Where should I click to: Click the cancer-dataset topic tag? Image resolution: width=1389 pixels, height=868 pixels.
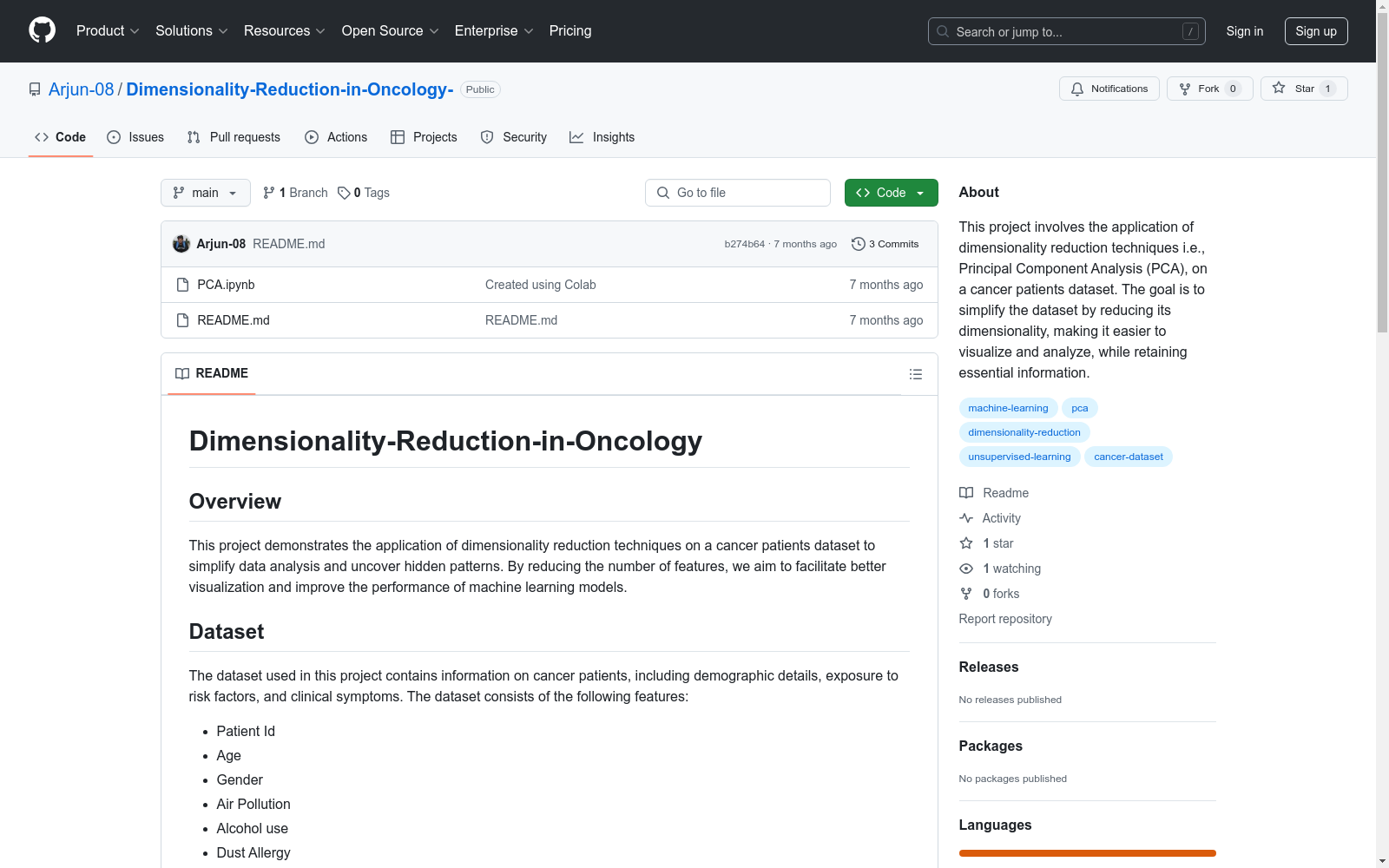pos(1128,457)
